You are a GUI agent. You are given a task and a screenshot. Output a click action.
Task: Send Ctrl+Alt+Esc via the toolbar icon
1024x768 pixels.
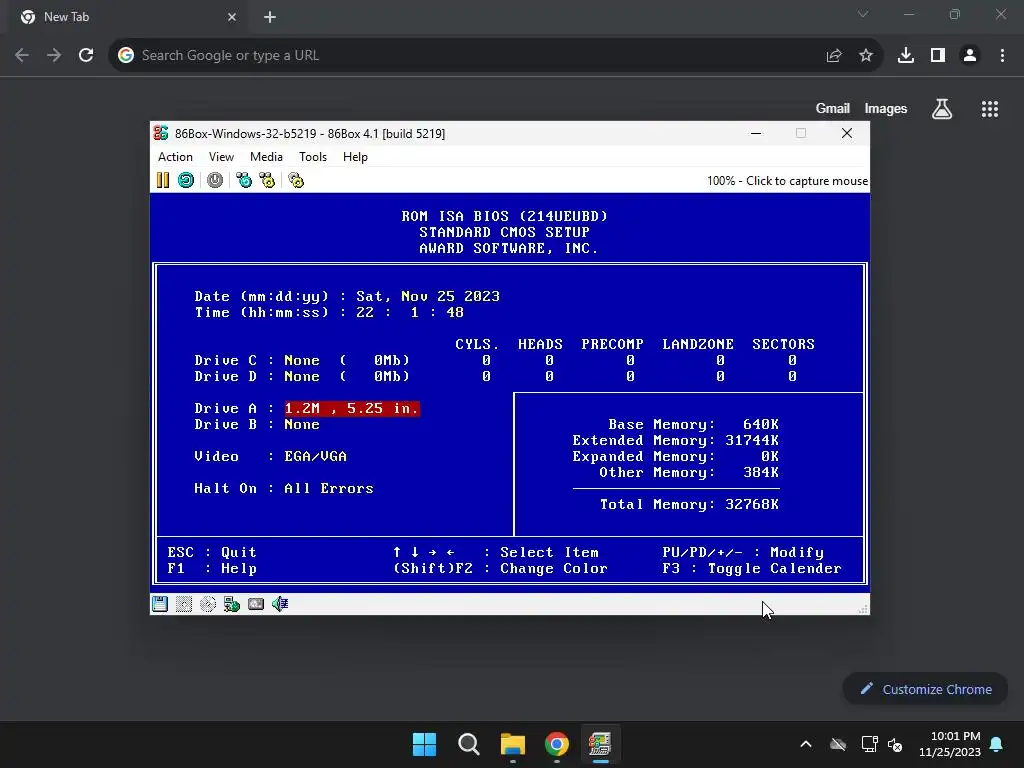(x=267, y=180)
